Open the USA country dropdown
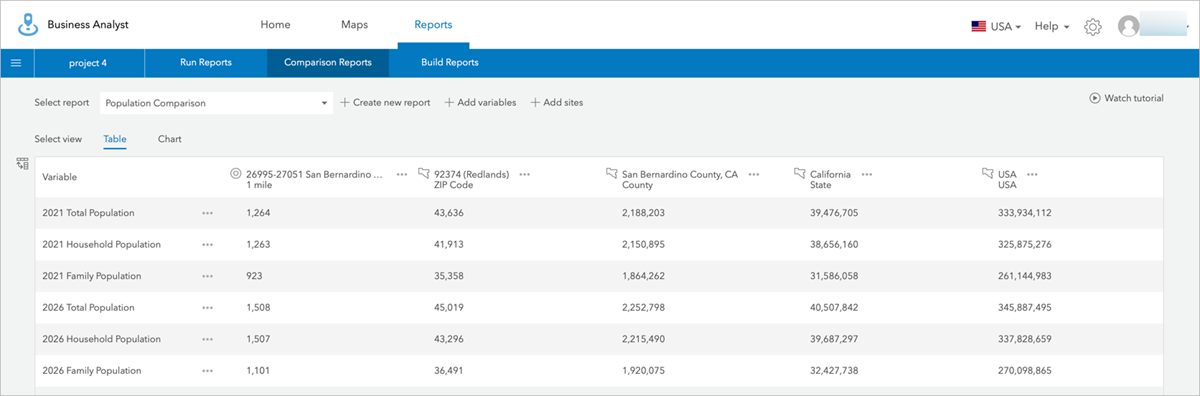Viewport: 1200px width, 396px height. 996,26
